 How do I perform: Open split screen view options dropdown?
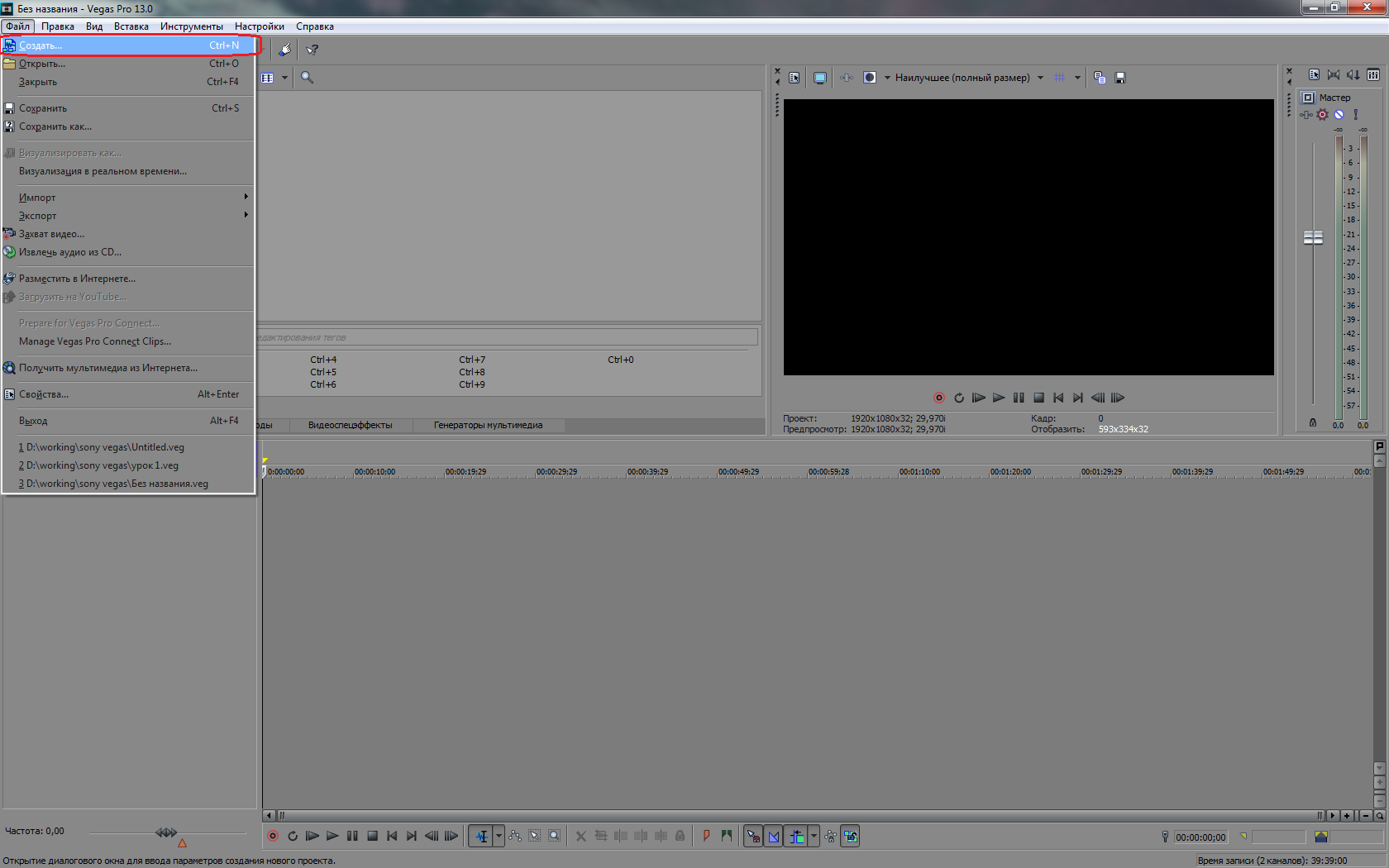pyautogui.click(x=887, y=78)
